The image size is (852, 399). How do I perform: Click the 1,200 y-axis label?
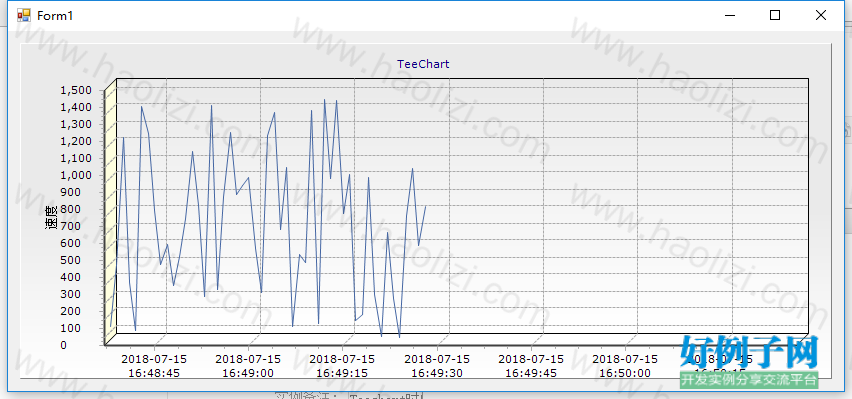76,141
